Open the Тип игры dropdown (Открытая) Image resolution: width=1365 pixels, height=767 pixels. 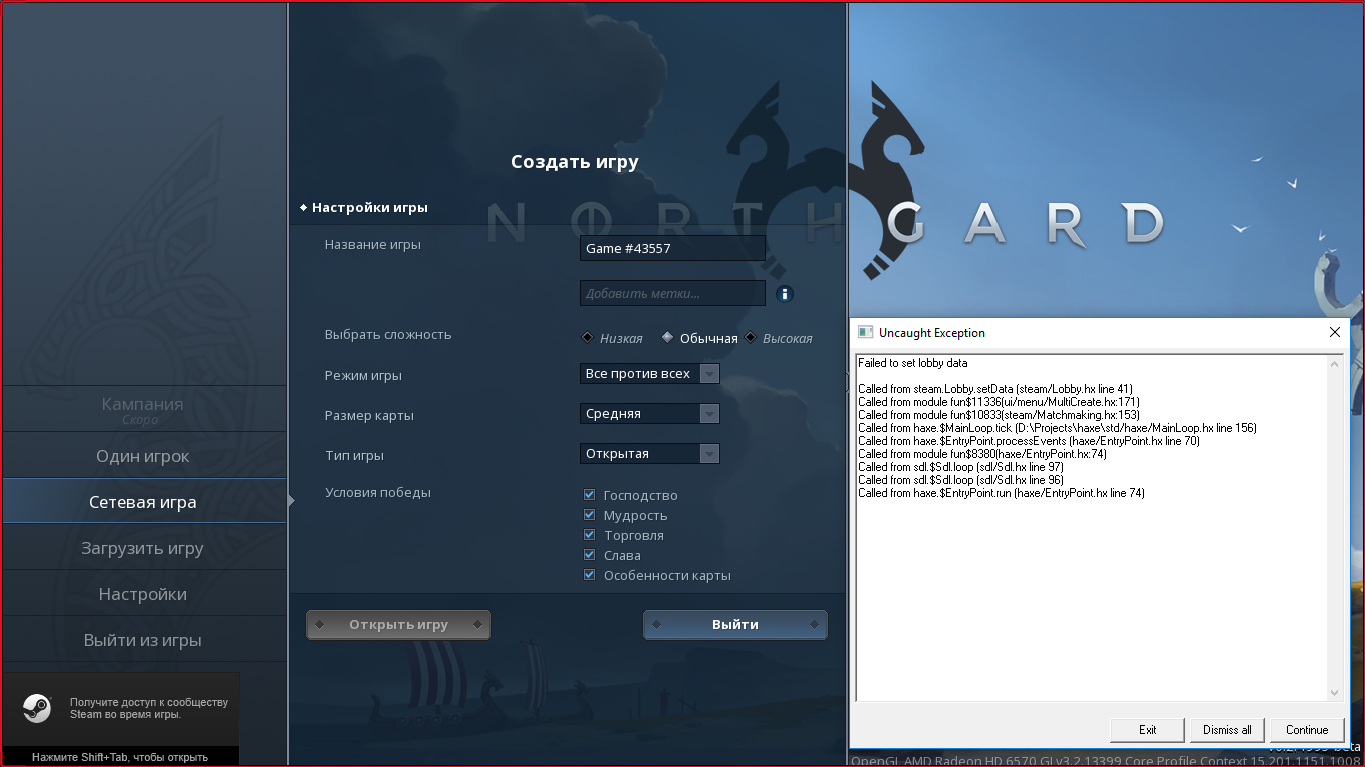tap(650, 454)
